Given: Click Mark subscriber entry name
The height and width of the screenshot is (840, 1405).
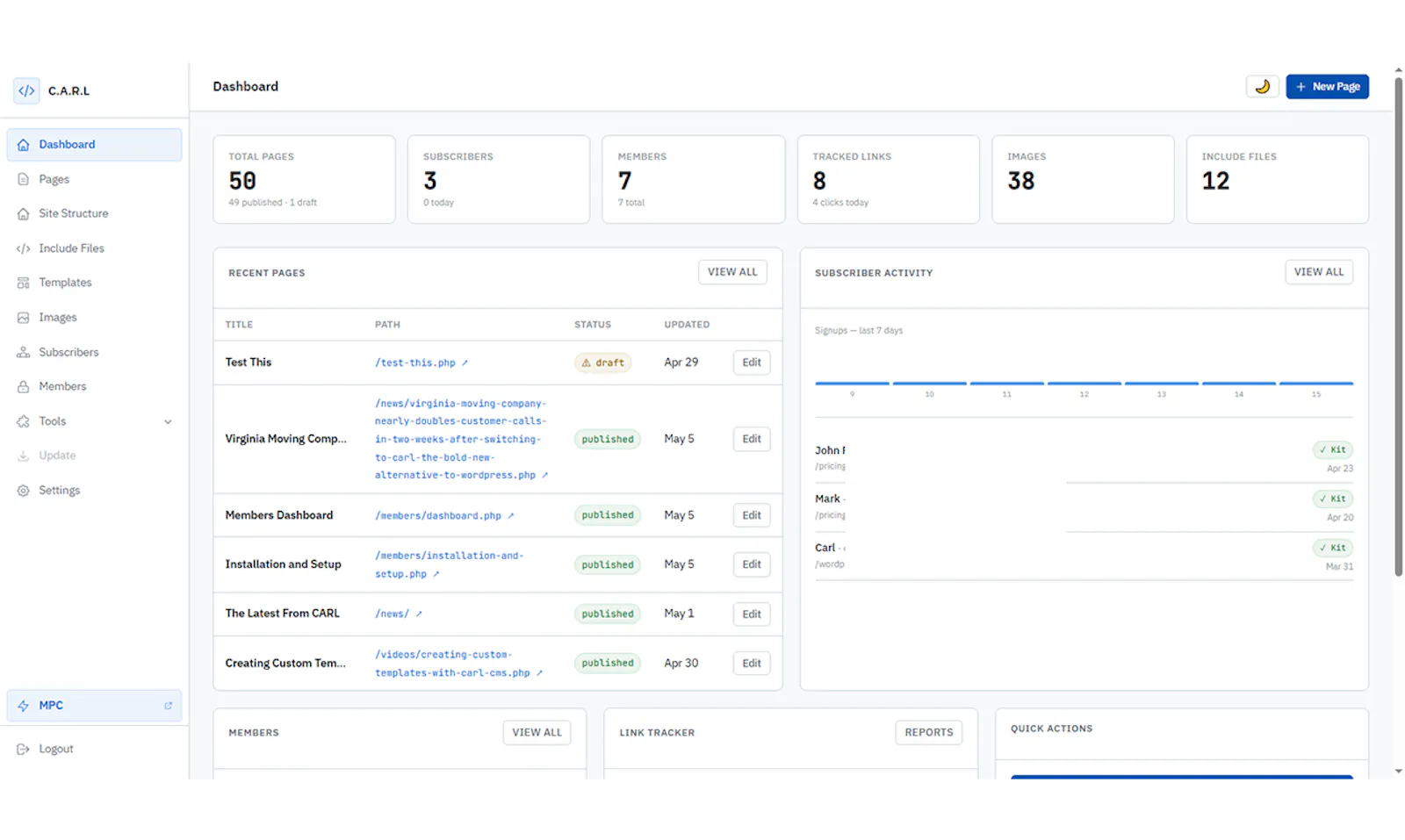Looking at the screenshot, I should click(830, 499).
